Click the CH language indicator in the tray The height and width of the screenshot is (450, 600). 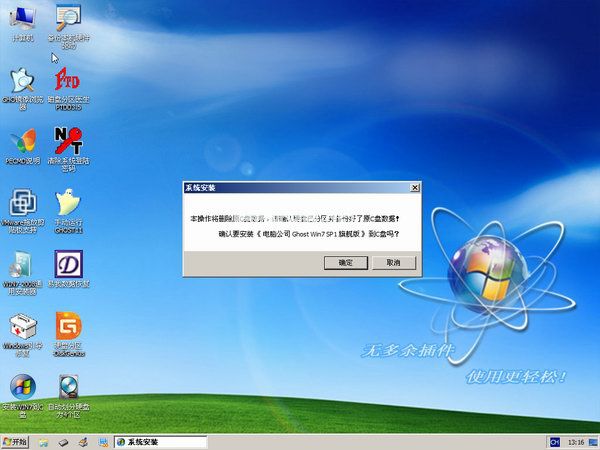coord(554,442)
